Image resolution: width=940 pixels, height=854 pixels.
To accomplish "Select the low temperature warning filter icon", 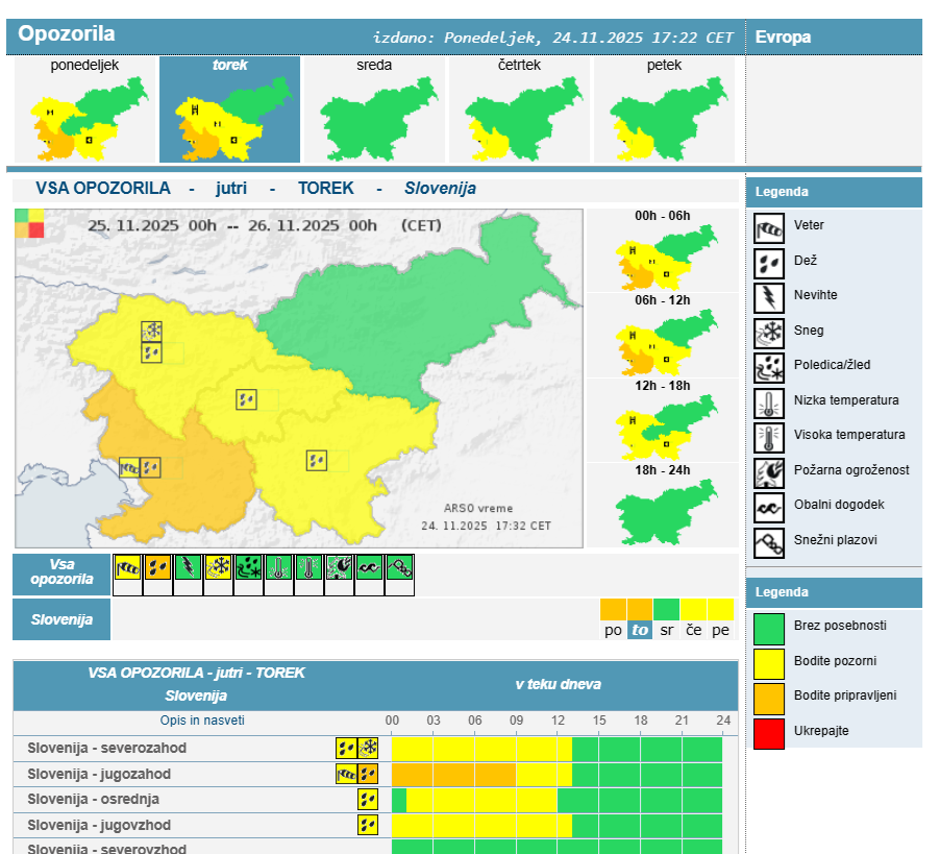I will click(x=279, y=569).
